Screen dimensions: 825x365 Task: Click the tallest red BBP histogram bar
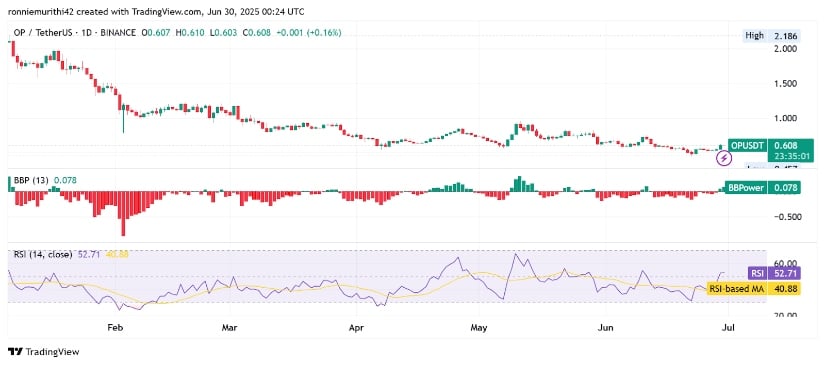(x=124, y=214)
